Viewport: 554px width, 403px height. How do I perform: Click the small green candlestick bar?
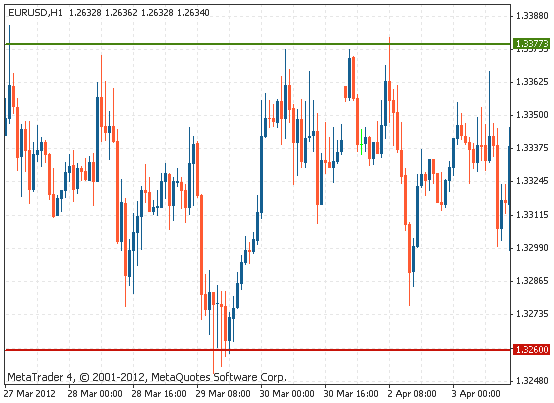pos(361,142)
